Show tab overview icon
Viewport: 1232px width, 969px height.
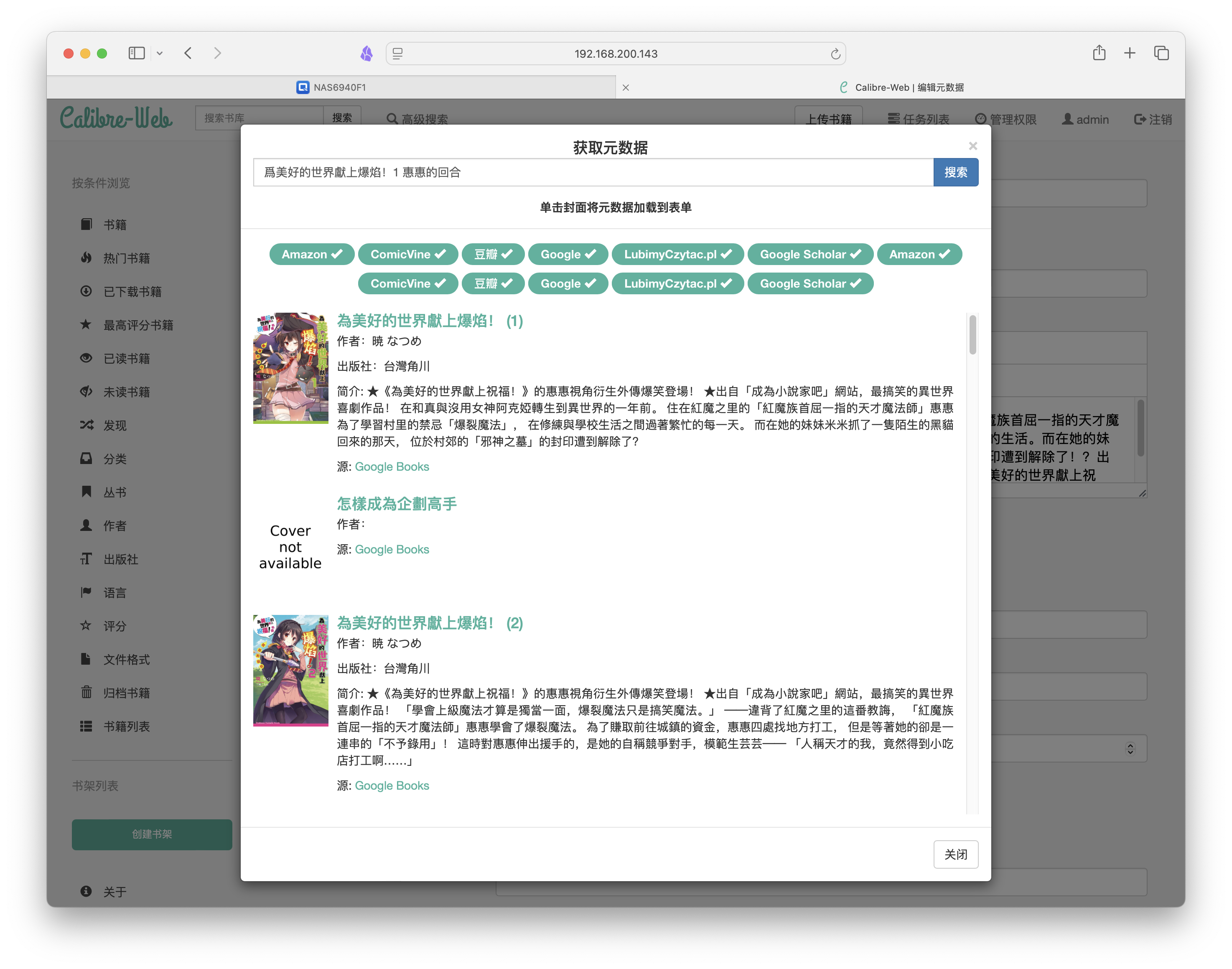click(1161, 53)
